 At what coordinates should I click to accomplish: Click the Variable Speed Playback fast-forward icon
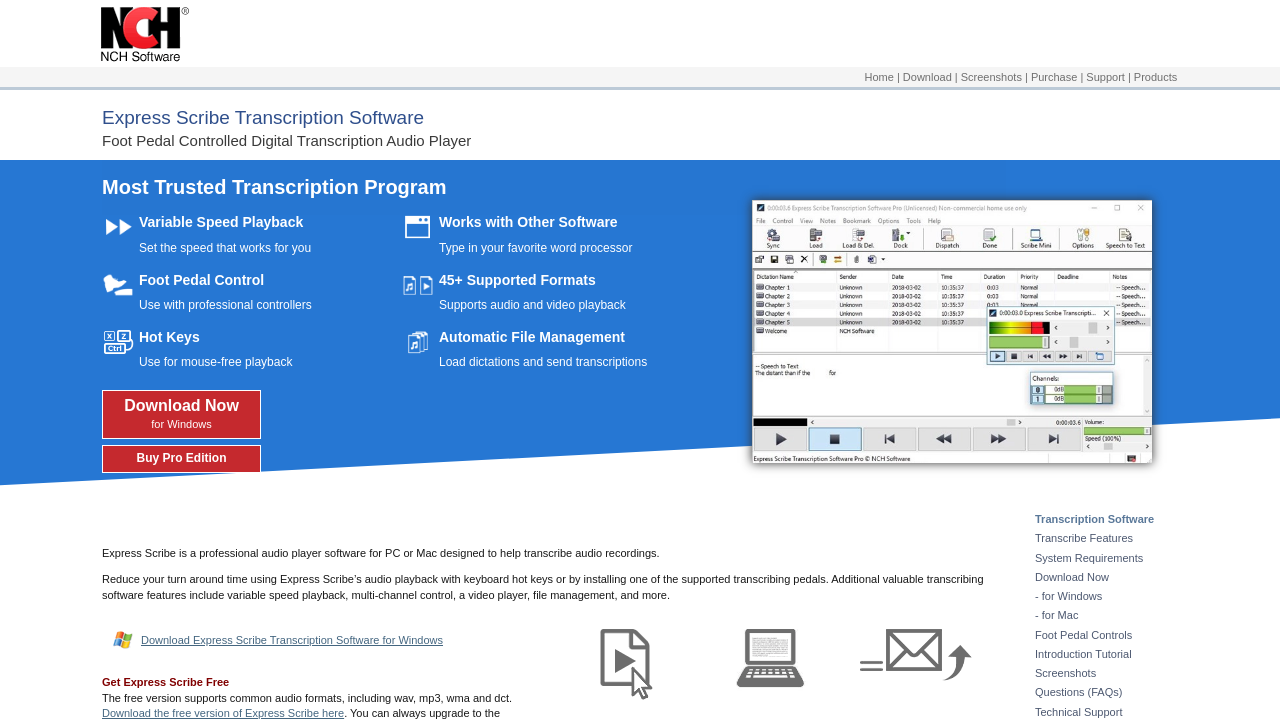tap(118, 227)
